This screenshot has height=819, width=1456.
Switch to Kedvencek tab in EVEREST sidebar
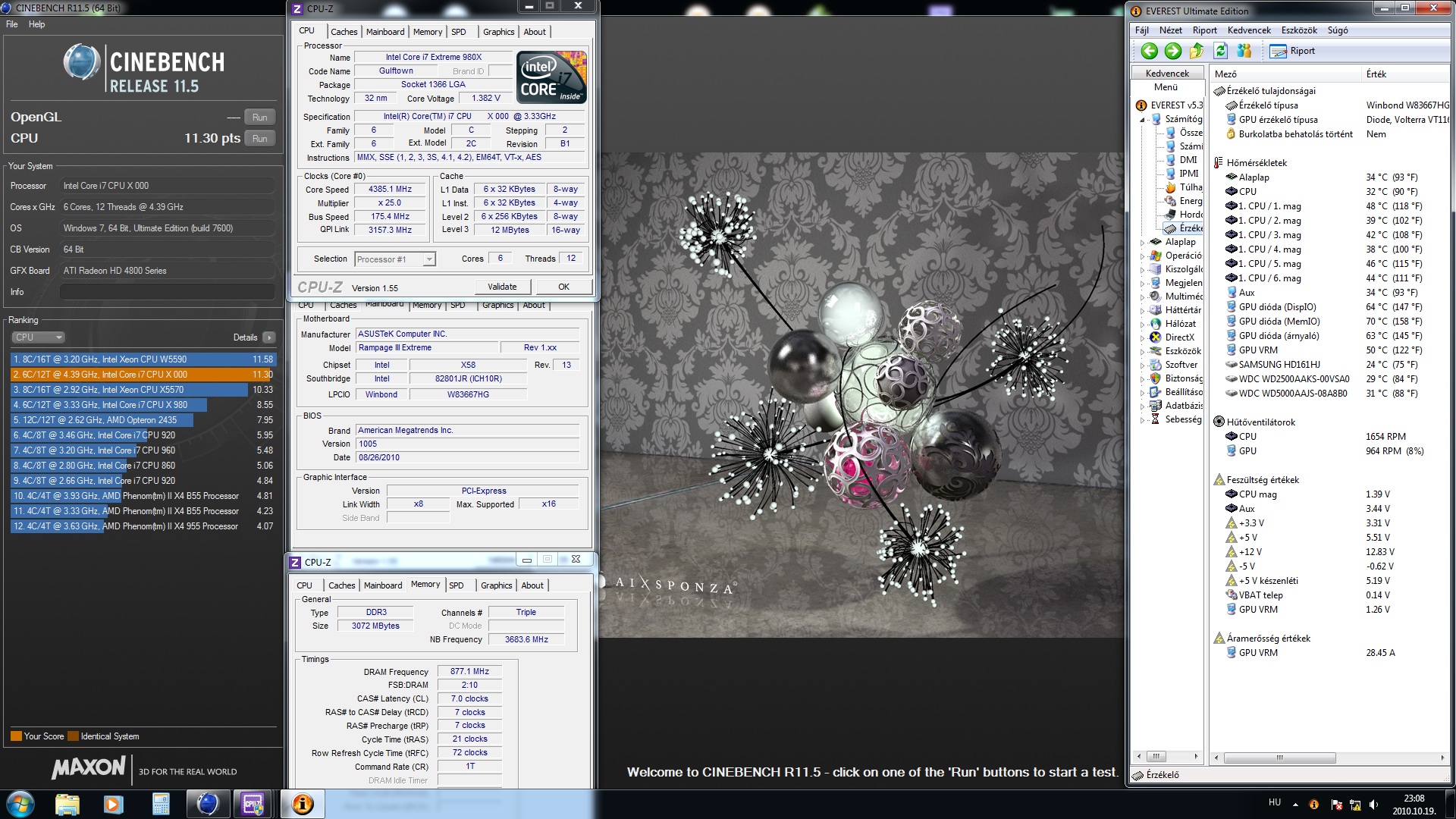point(1167,74)
